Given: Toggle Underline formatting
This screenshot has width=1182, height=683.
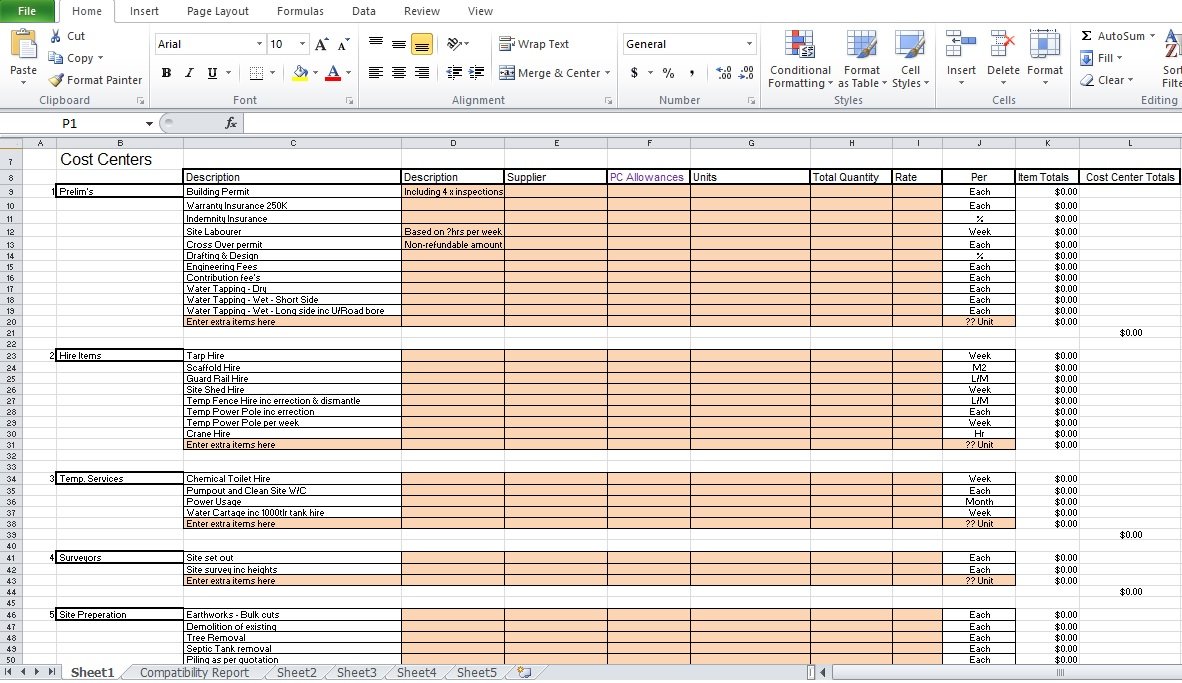Looking at the screenshot, I should coord(212,73).
